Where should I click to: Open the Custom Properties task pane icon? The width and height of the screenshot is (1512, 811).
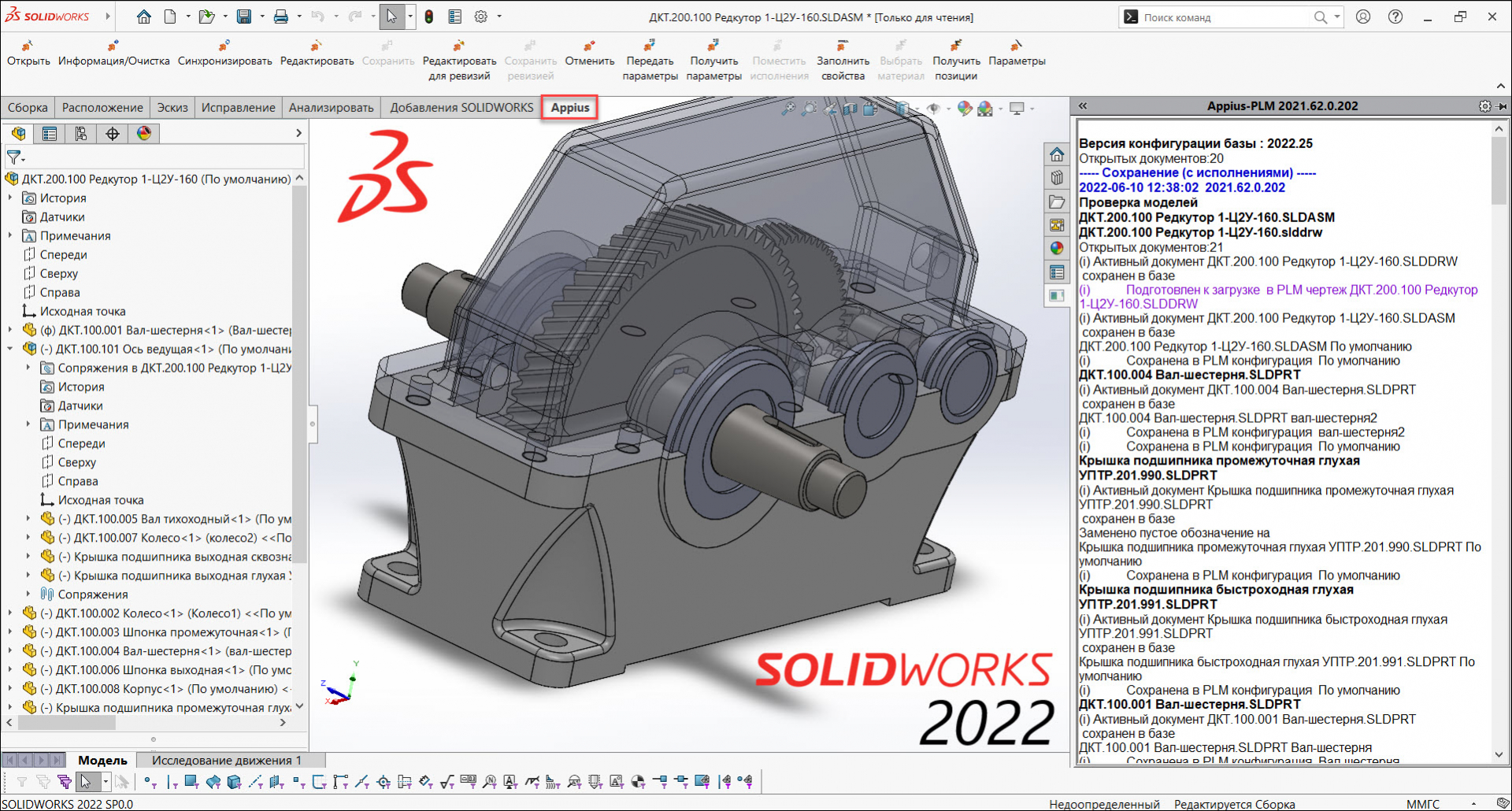pyautogui.click(x=1057, y=272)
